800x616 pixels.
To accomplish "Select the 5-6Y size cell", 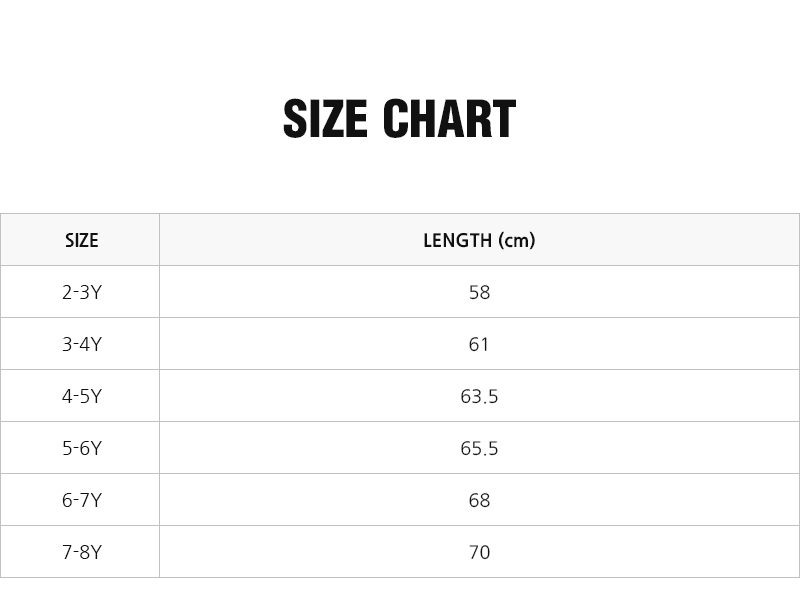I will 81,449.
